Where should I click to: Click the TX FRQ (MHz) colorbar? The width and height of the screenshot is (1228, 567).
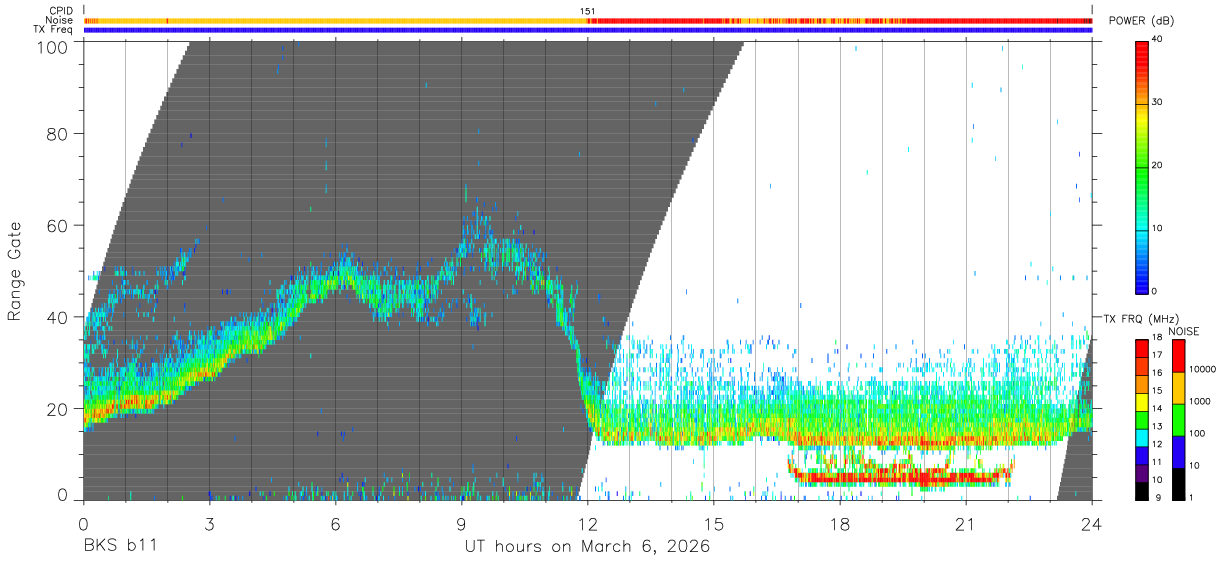tap(1142, 419)
